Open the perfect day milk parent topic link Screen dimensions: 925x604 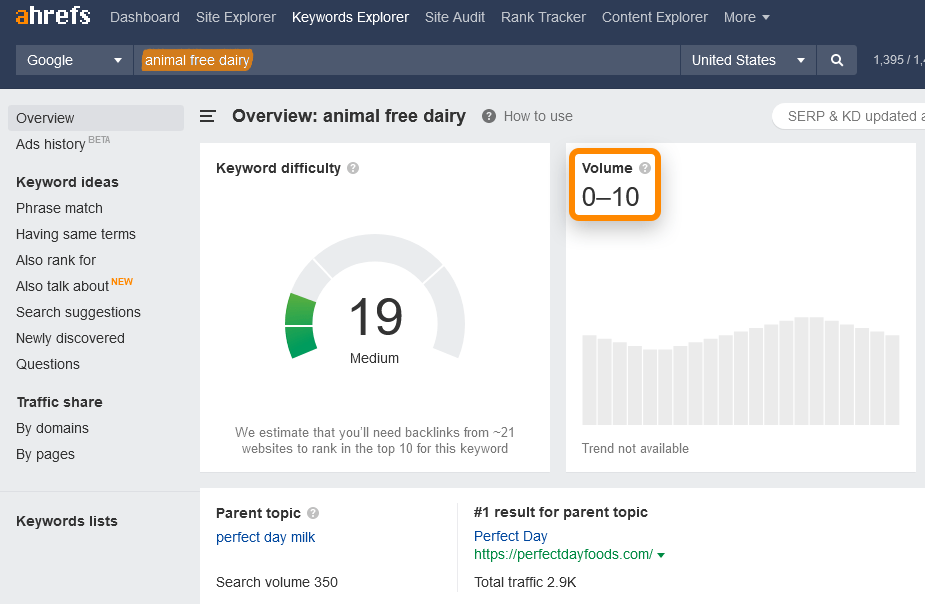(265, 537)
